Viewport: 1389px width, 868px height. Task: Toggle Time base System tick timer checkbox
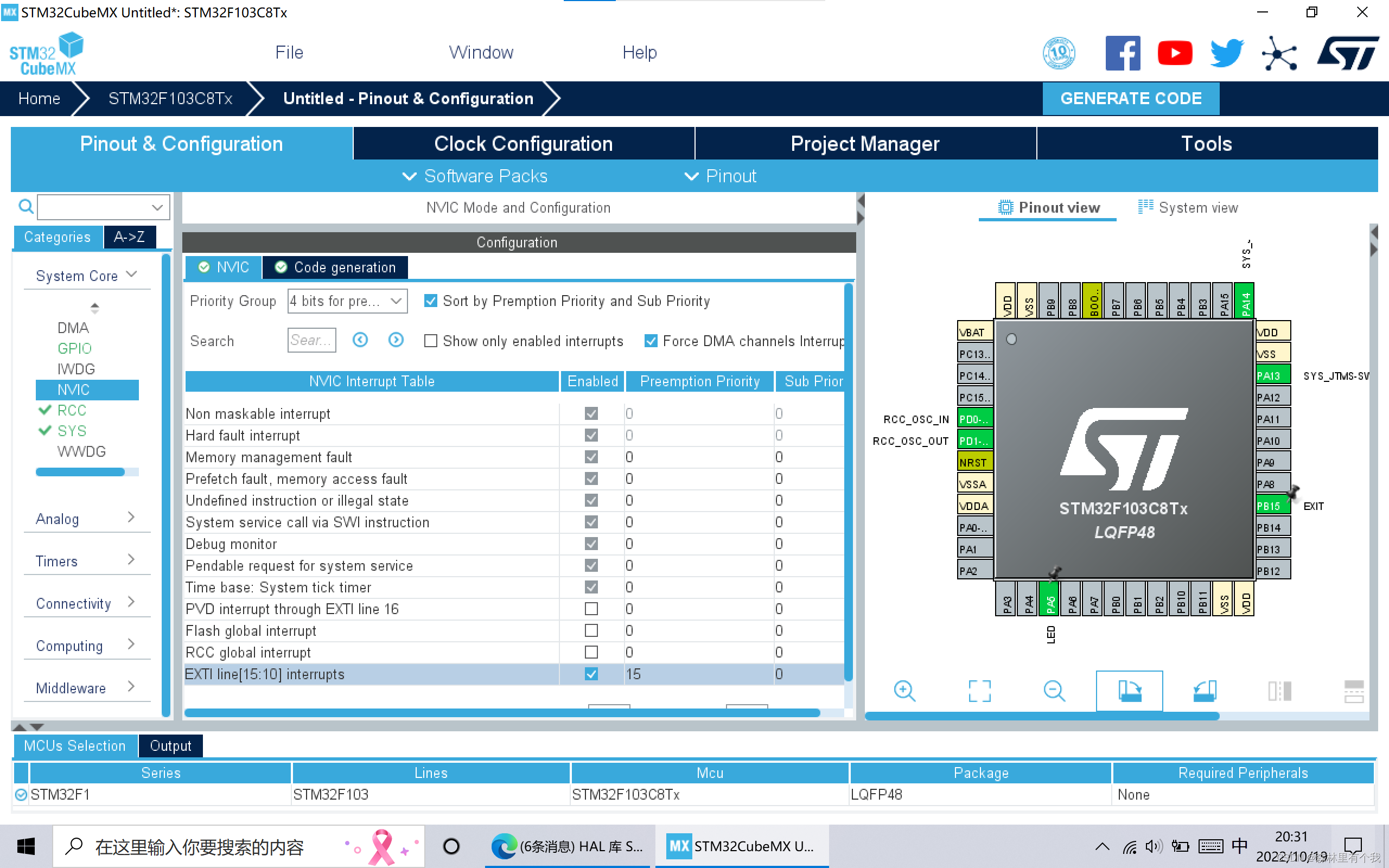pyautogui.click(x=591, y=586)
